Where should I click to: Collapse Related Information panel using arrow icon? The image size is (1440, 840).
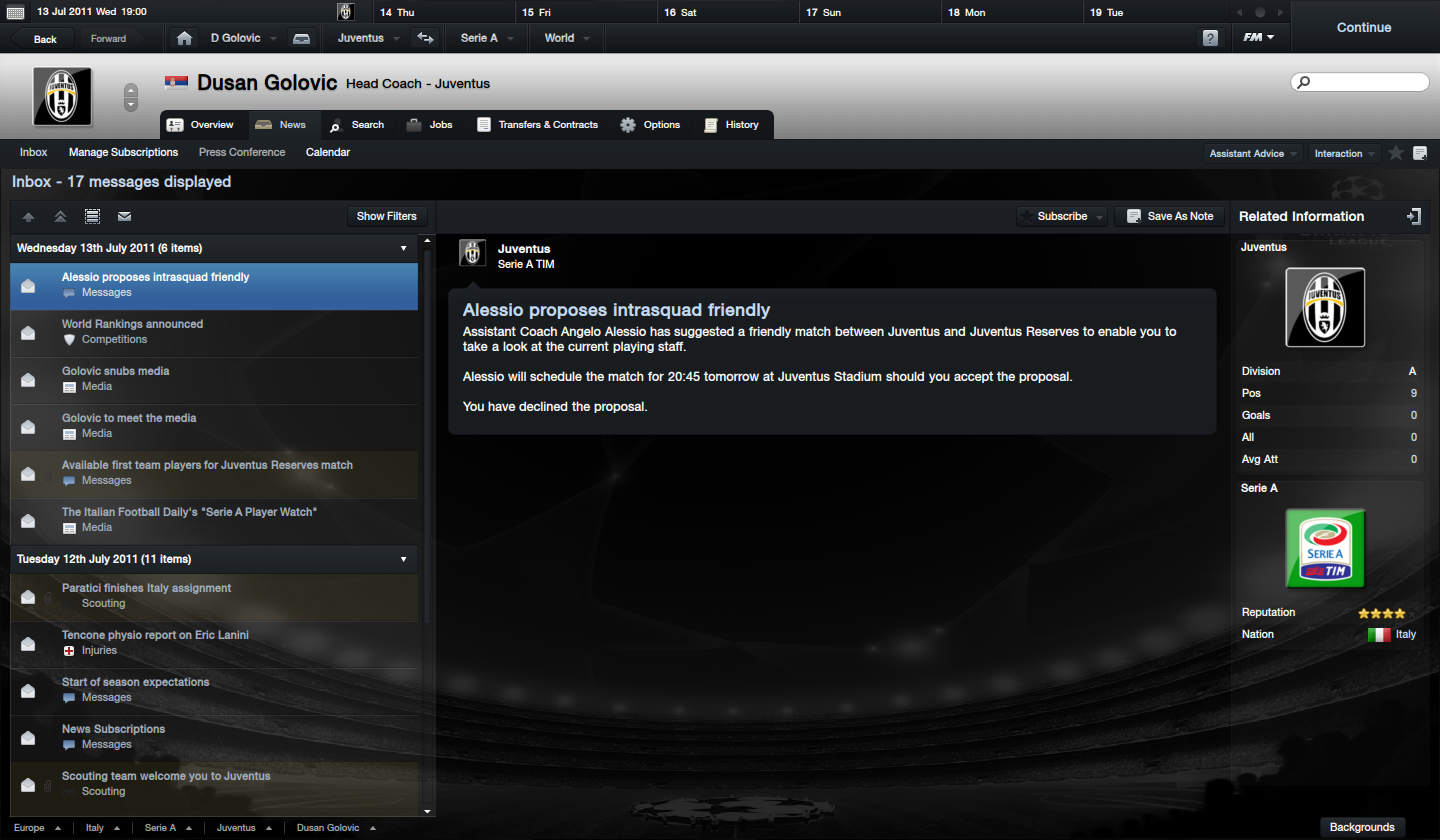(1413, 216)
